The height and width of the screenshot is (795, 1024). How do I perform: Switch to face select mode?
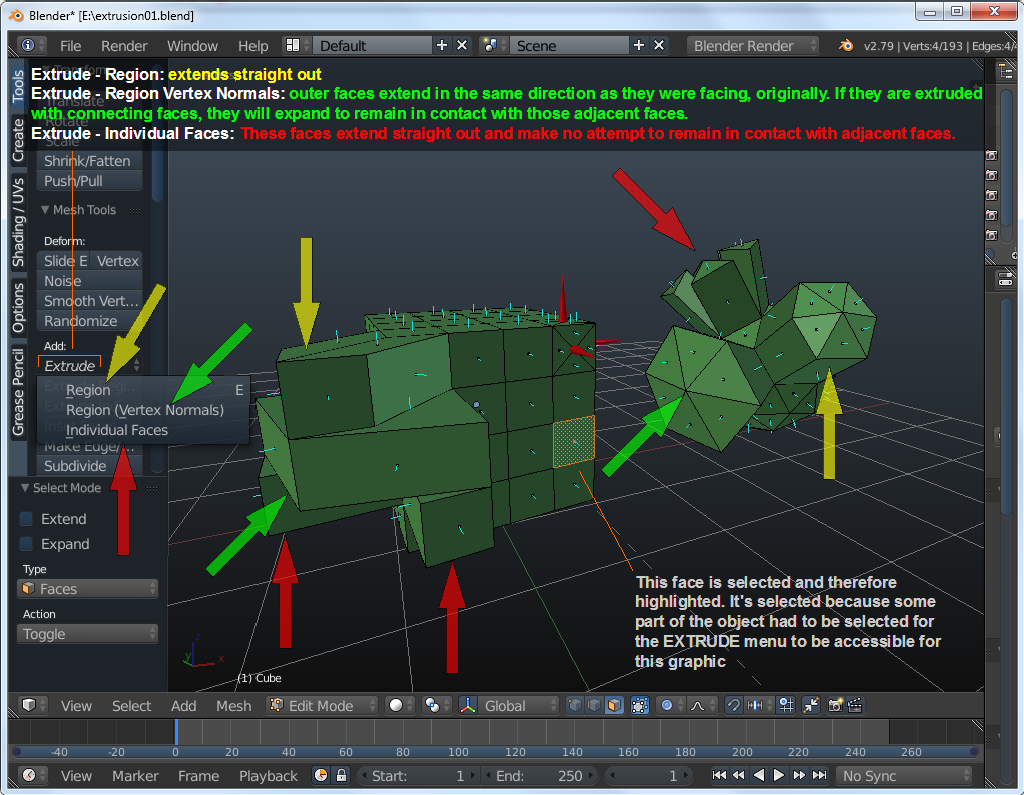point(615,705)
